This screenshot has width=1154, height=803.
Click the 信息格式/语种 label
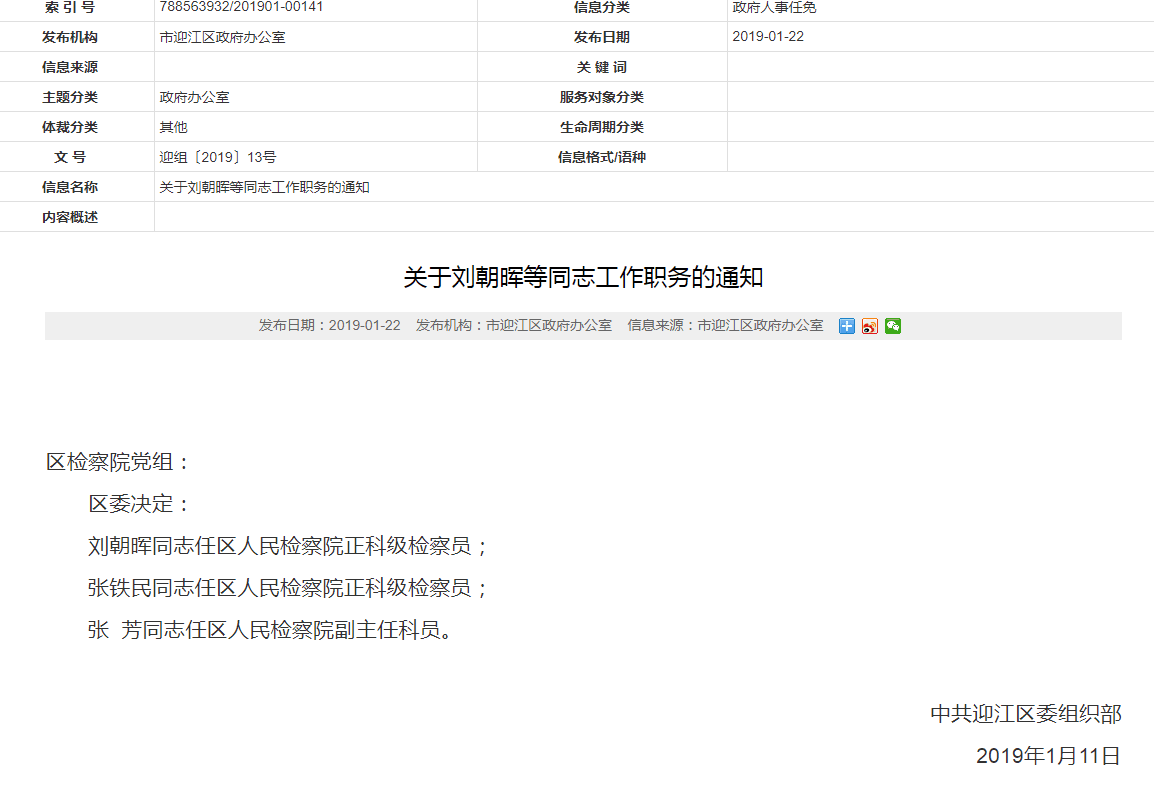601,158
